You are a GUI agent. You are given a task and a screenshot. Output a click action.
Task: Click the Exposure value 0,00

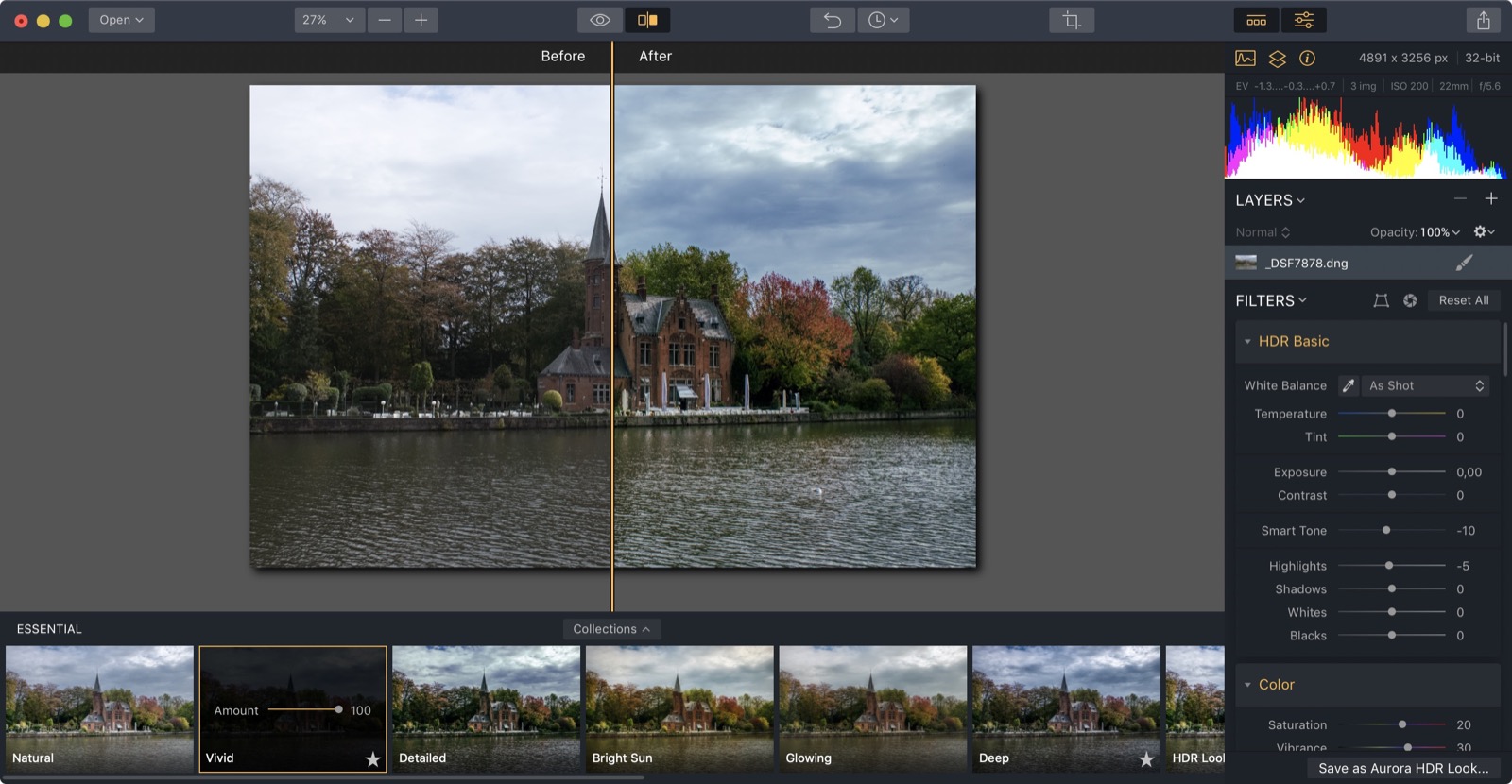pos(1469,472)
